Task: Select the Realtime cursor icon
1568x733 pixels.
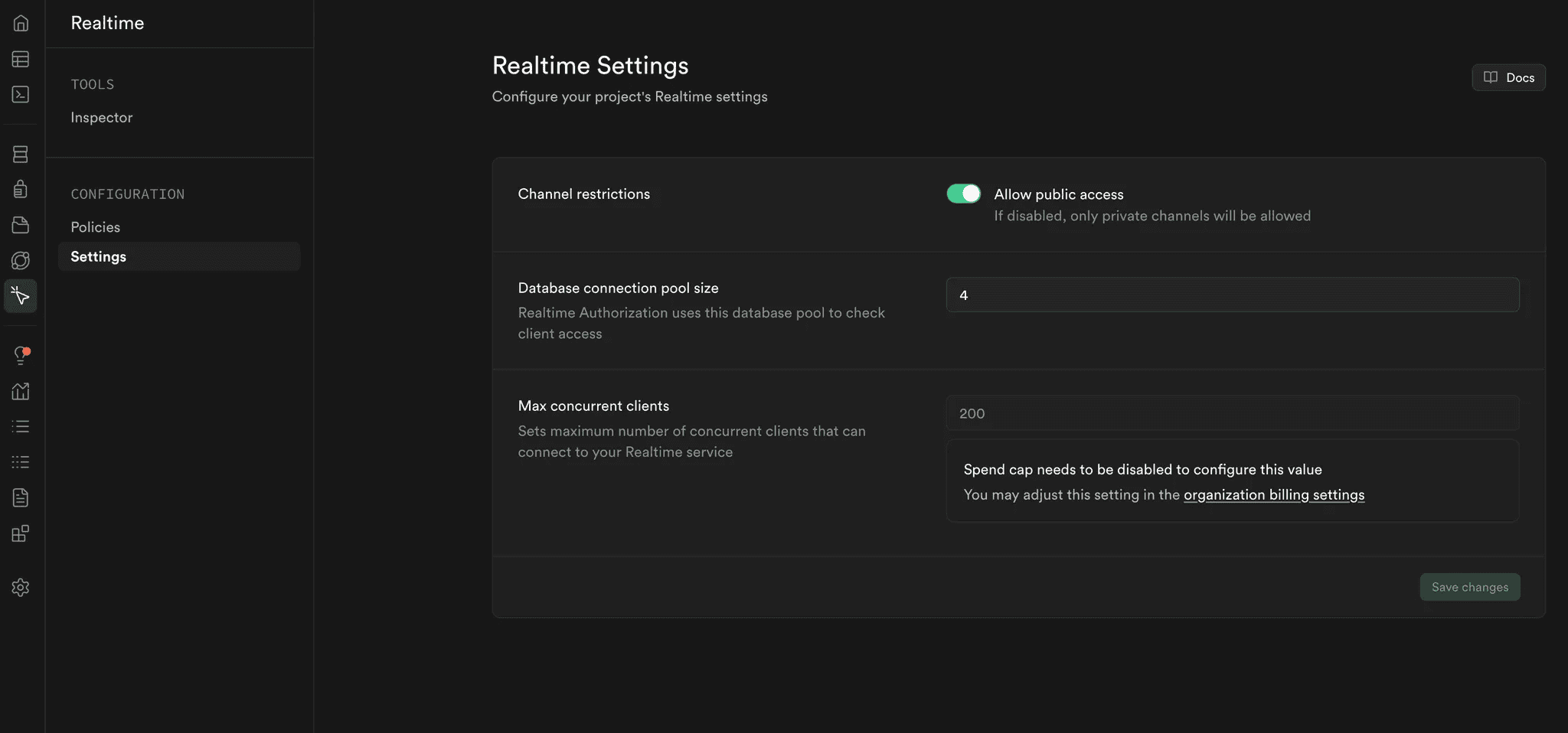Action: pyautogui.click(x=21, y=296)
